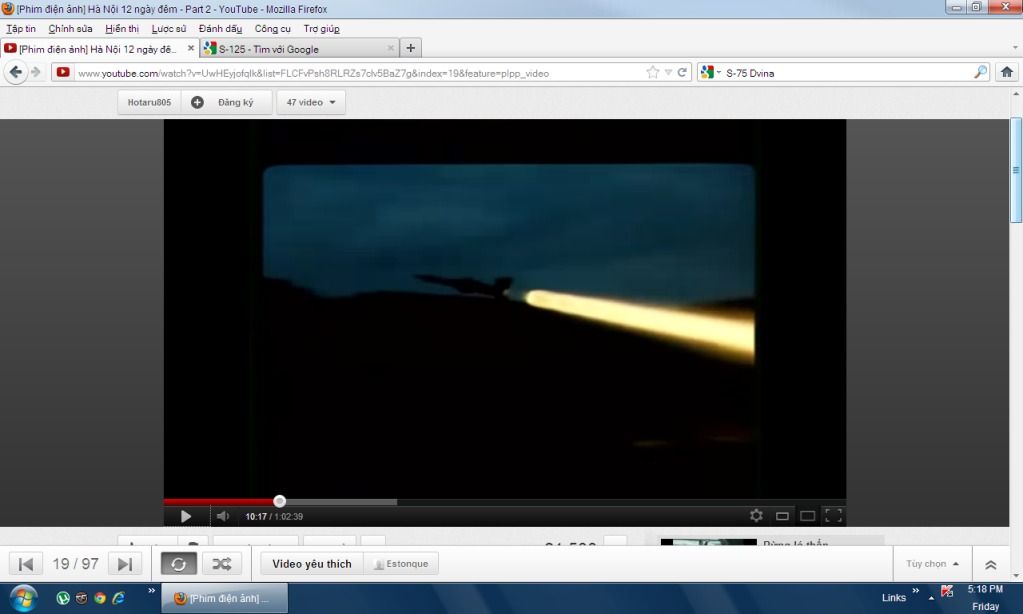Click the YouTube site identity icon

[x=63, y=72]
